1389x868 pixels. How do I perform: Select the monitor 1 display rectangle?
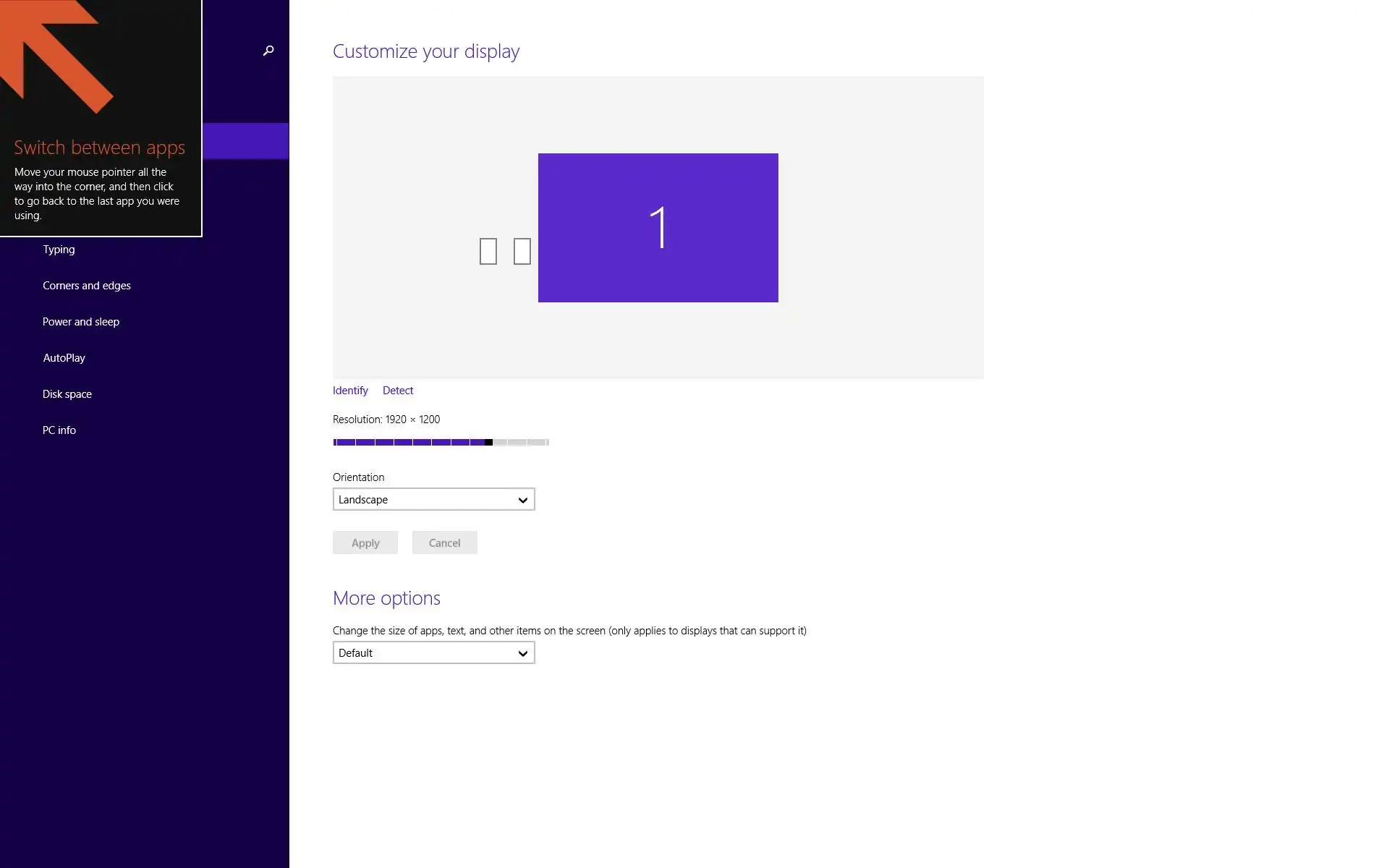[x=658, y=227]
